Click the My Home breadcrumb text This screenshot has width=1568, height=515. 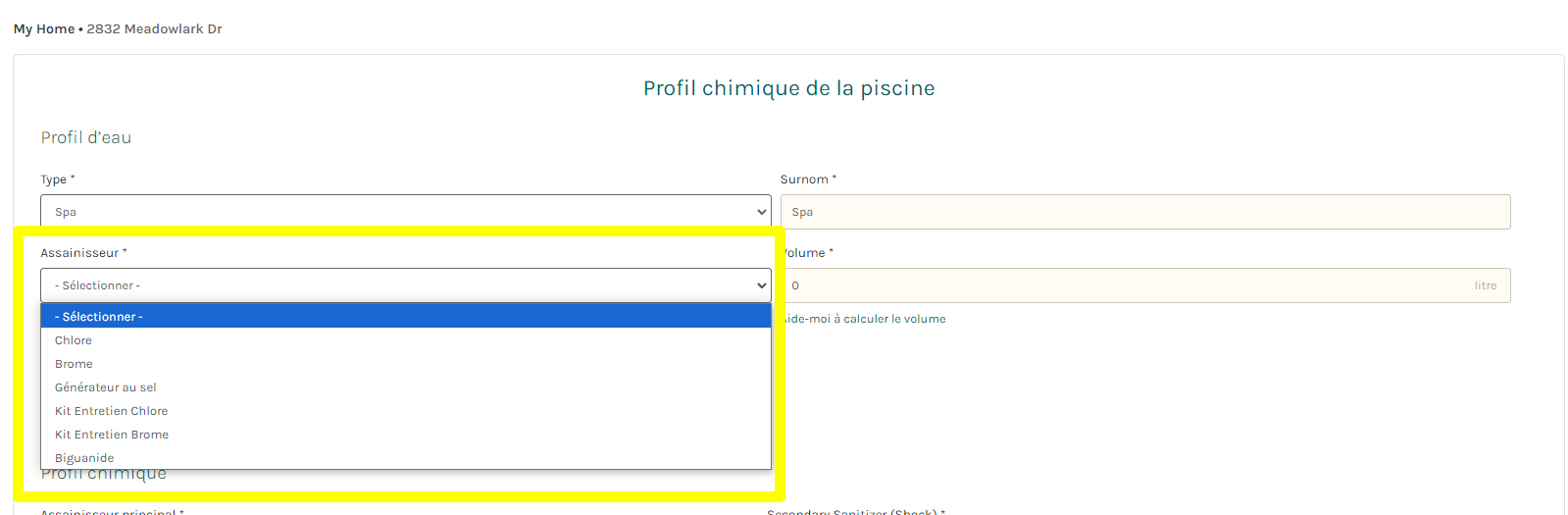tap(44, 28)
